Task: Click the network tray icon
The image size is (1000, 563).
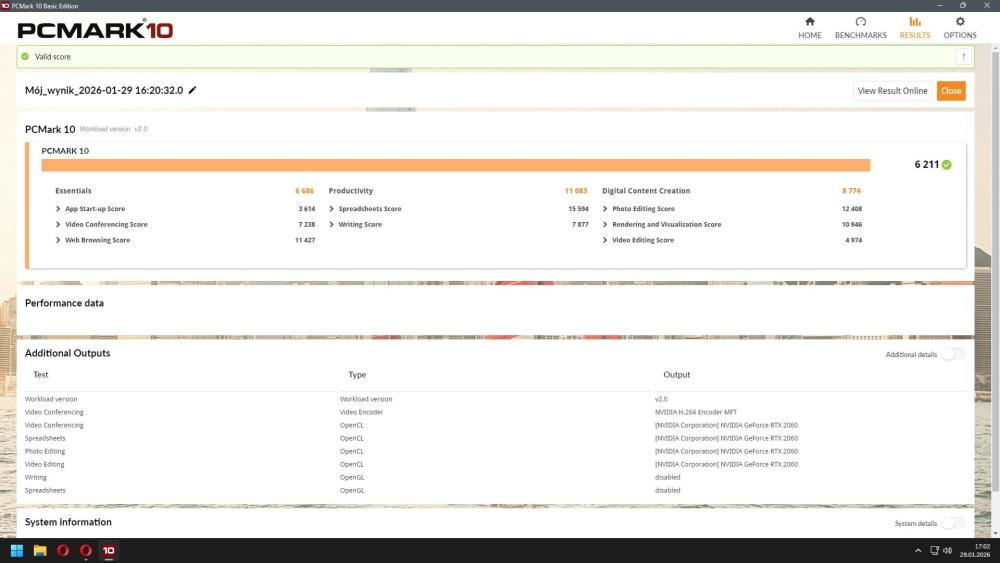Action: (934, 550)
